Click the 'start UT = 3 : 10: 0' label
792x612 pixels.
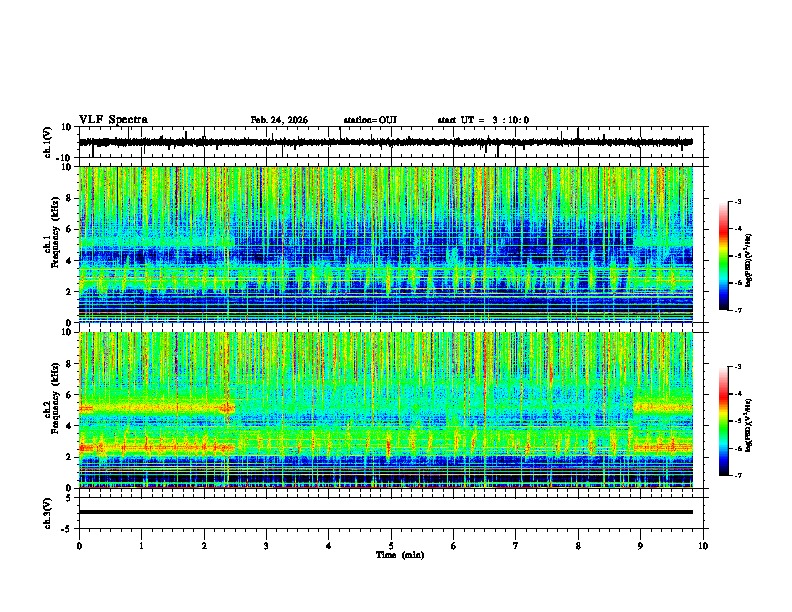[x=483, y=120]
